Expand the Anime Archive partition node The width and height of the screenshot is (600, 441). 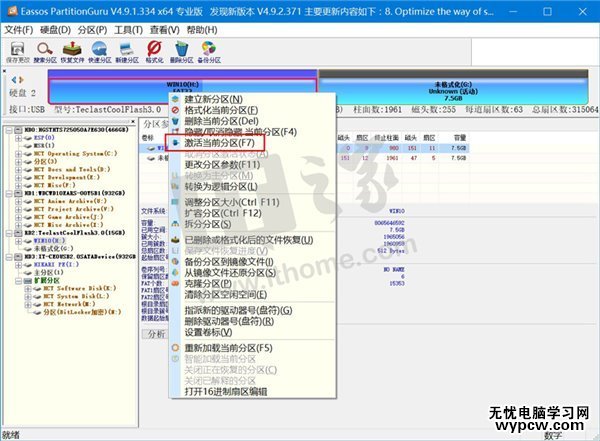coord(18,201)
